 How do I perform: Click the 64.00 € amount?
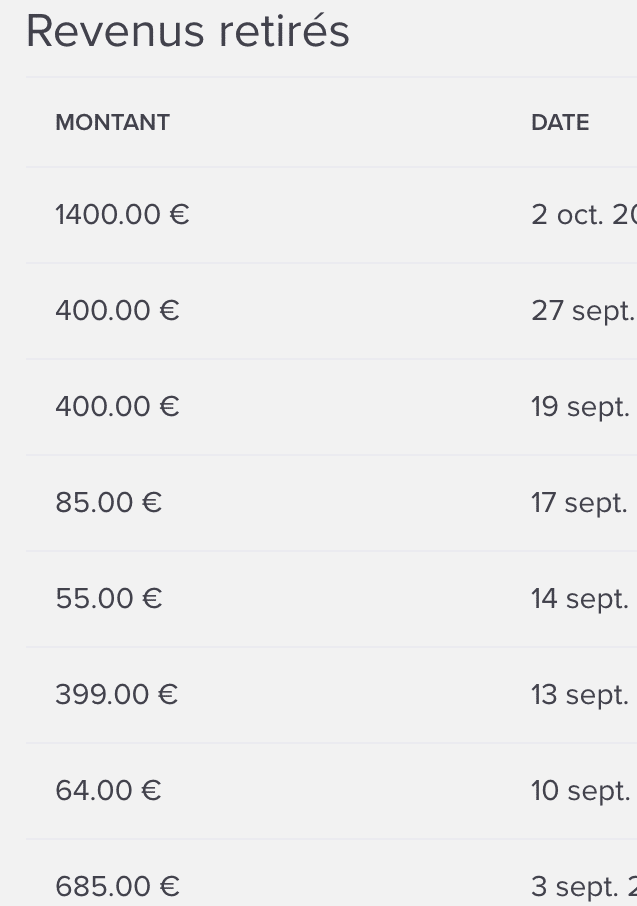pyautogui.click(x=108, y=791)
